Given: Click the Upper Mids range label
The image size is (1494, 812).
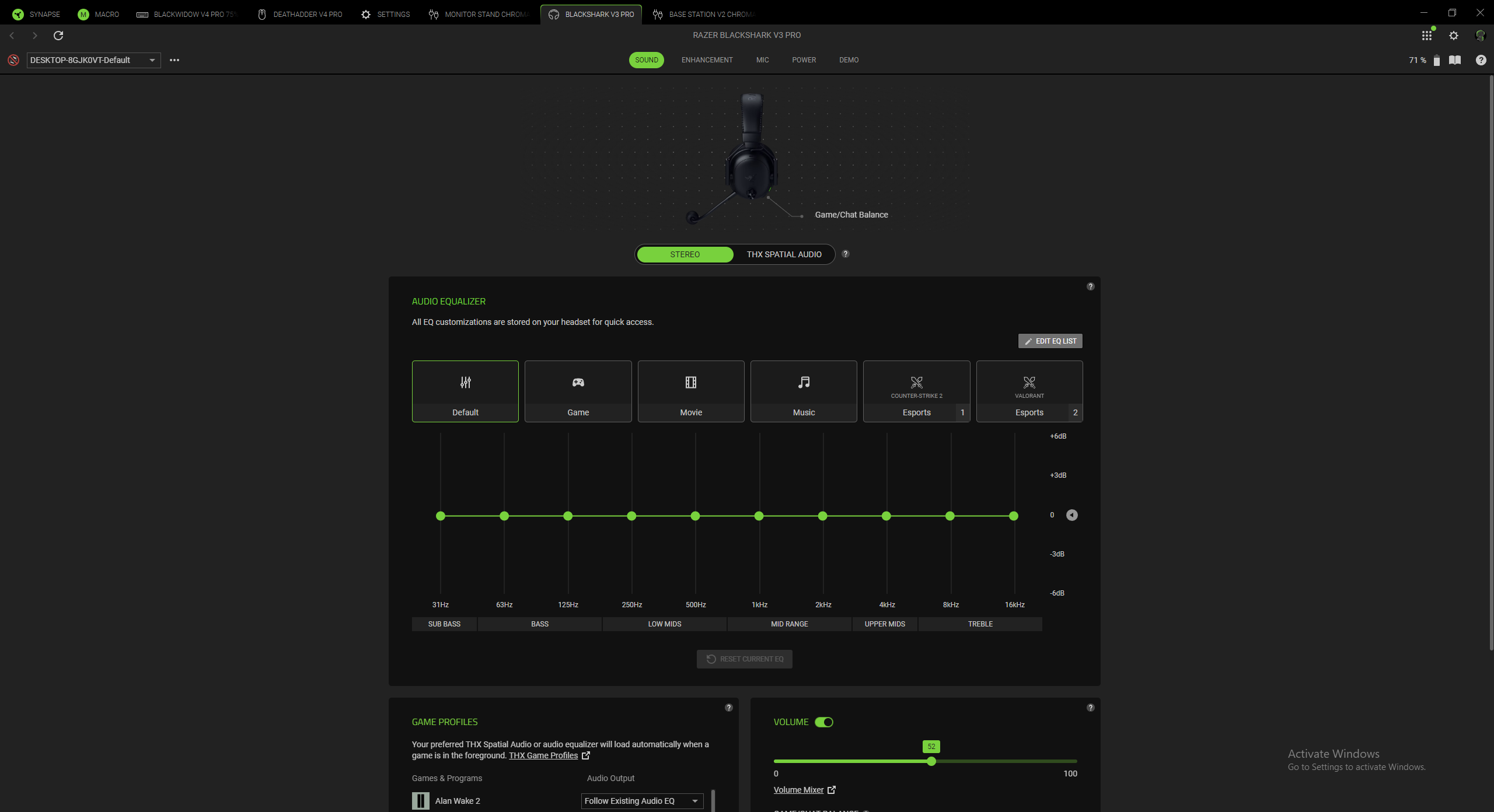Looking at the screenshot, I should [x=885, y=624].
